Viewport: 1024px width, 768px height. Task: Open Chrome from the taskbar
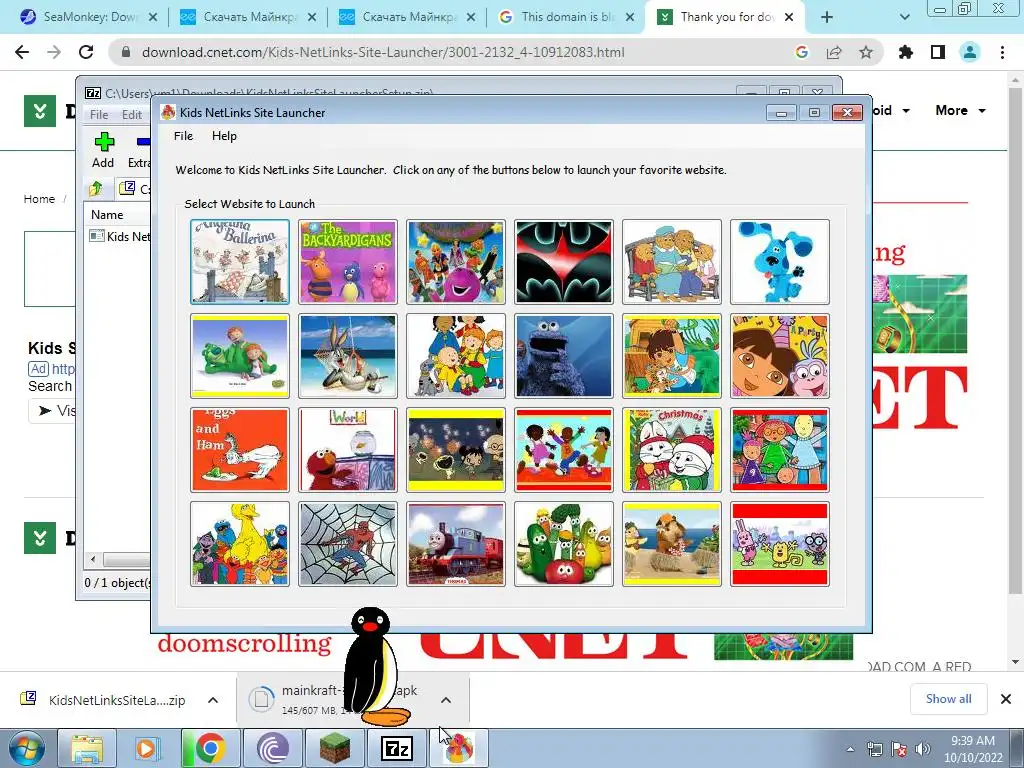click(210, 748)
